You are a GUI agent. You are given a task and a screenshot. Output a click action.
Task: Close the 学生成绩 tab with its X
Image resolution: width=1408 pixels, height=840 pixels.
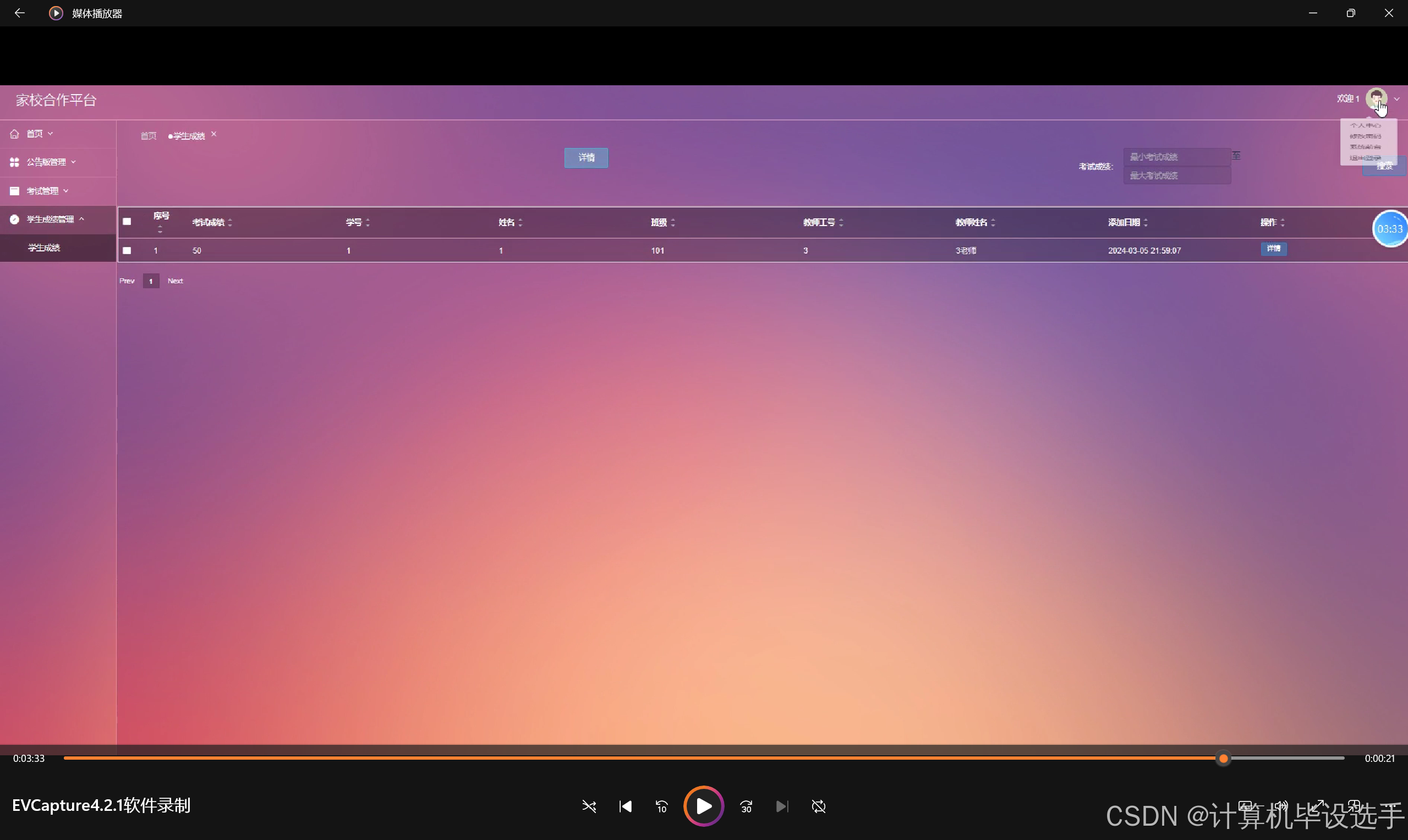pos(214,134)
